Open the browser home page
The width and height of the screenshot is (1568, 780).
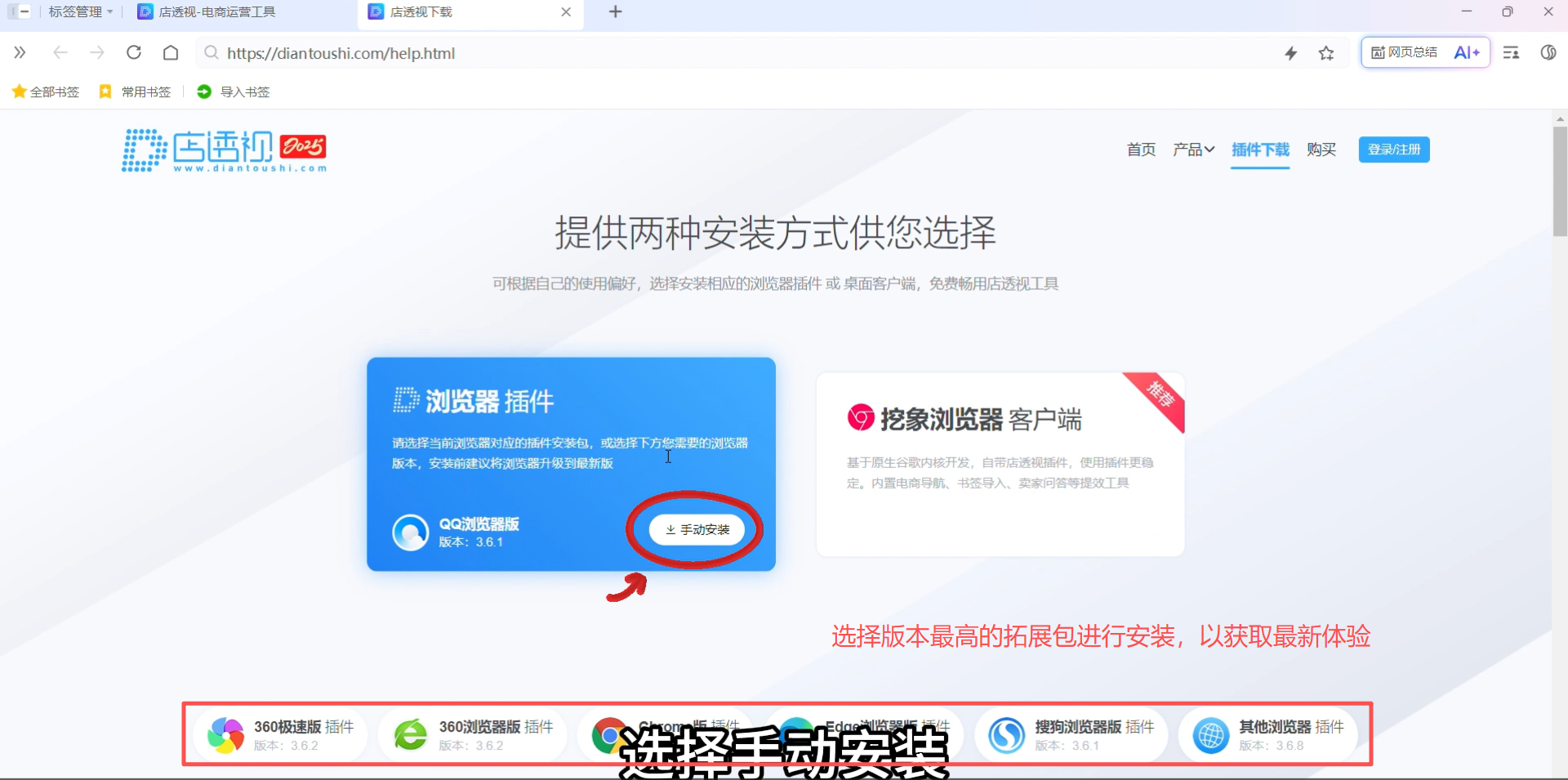pyautogui.click(x=171, y=53)
